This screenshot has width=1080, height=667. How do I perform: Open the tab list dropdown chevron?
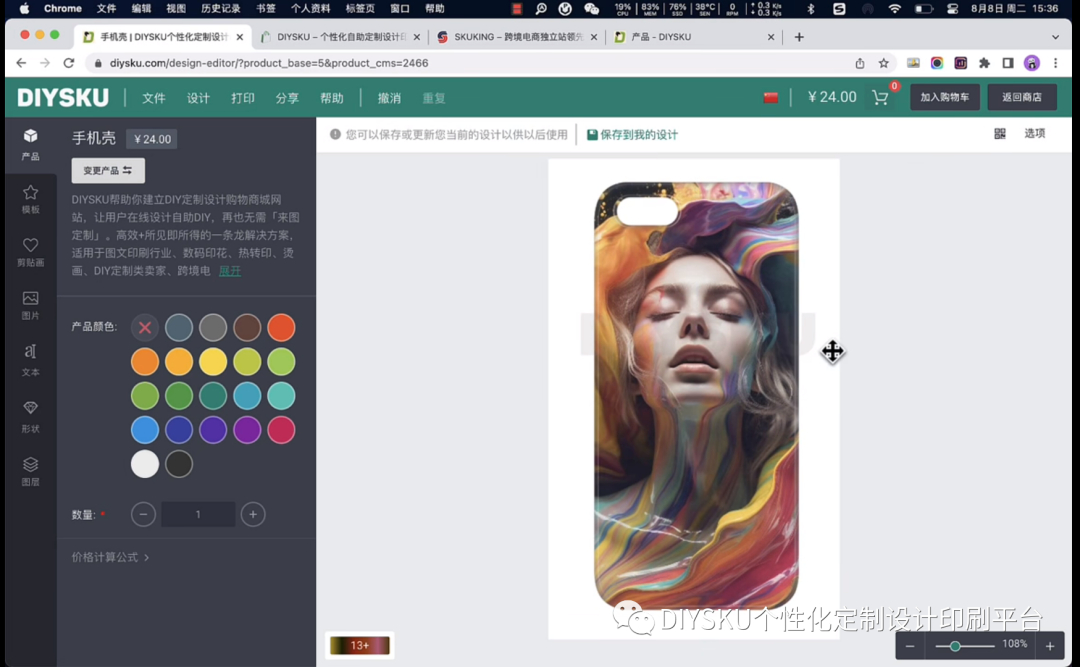[1055, 37]
